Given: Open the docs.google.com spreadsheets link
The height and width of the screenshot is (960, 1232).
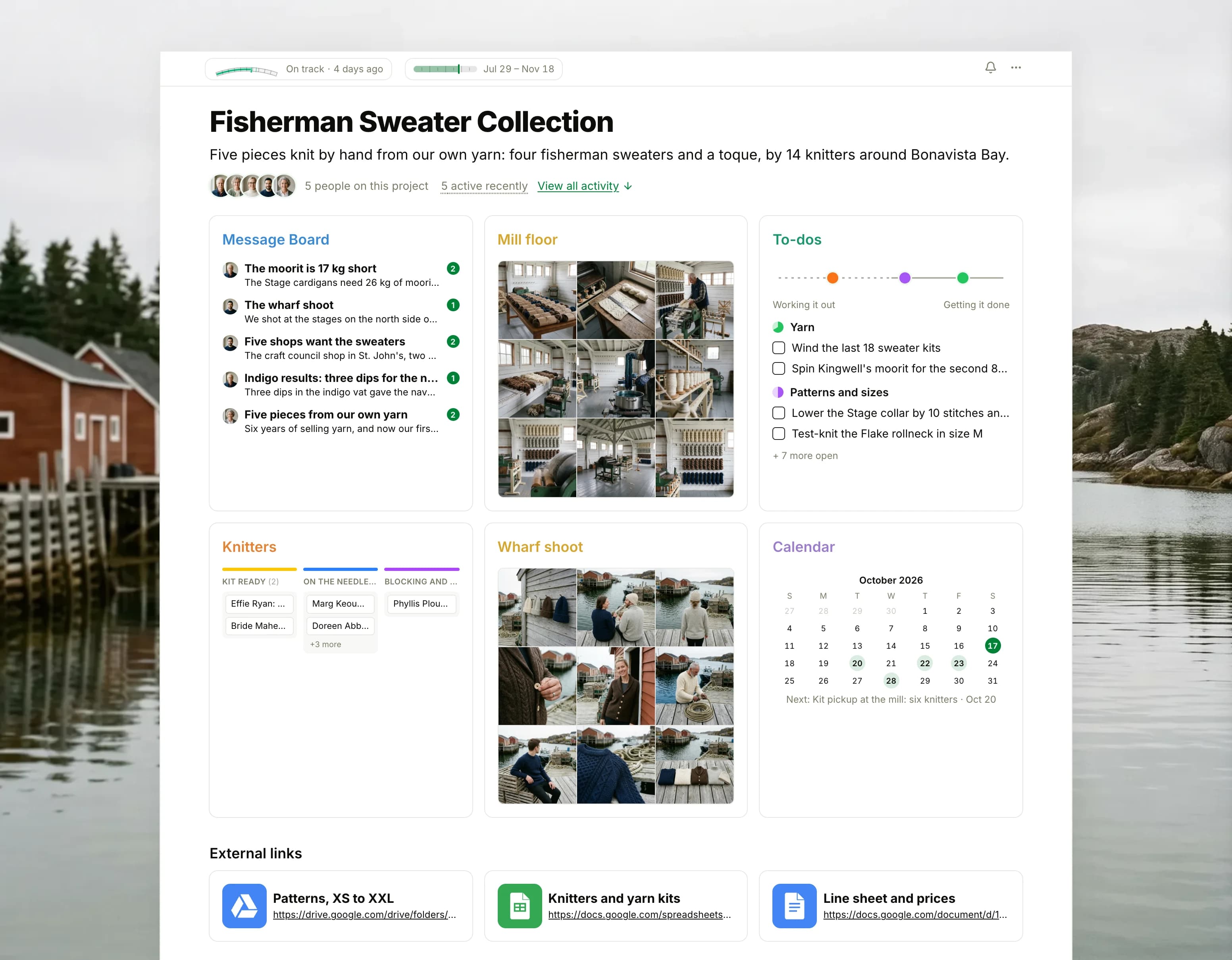Looking at the screenshot, I should [639, 914].
